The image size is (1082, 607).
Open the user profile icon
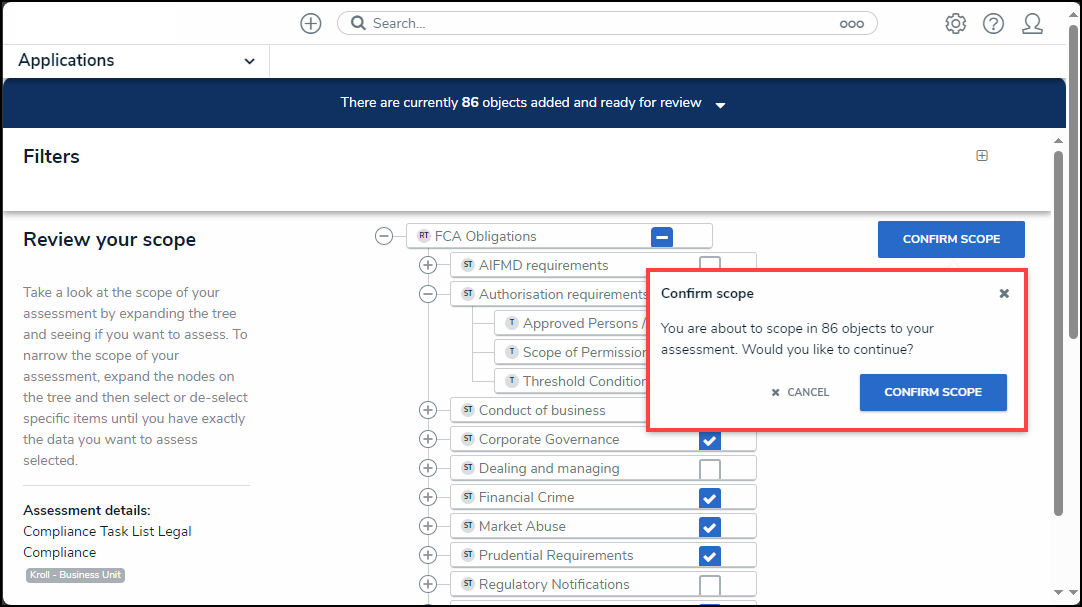(1032, 24)
